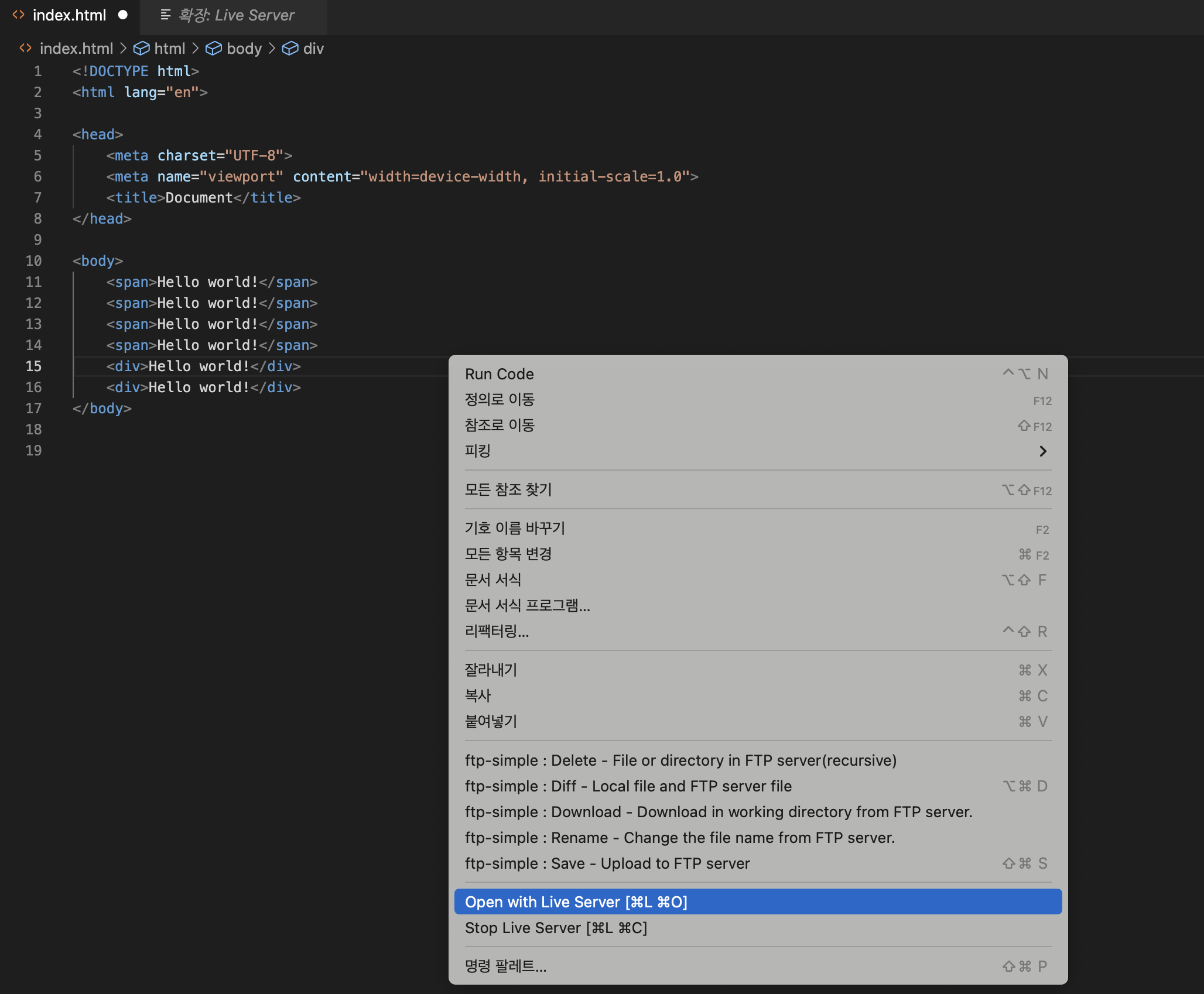Image resolution: width=1204 pixels, height=994 pixels.
Task: Click the body breadcrumb segment
Action: pyautogui.click(x=244, y=49)
